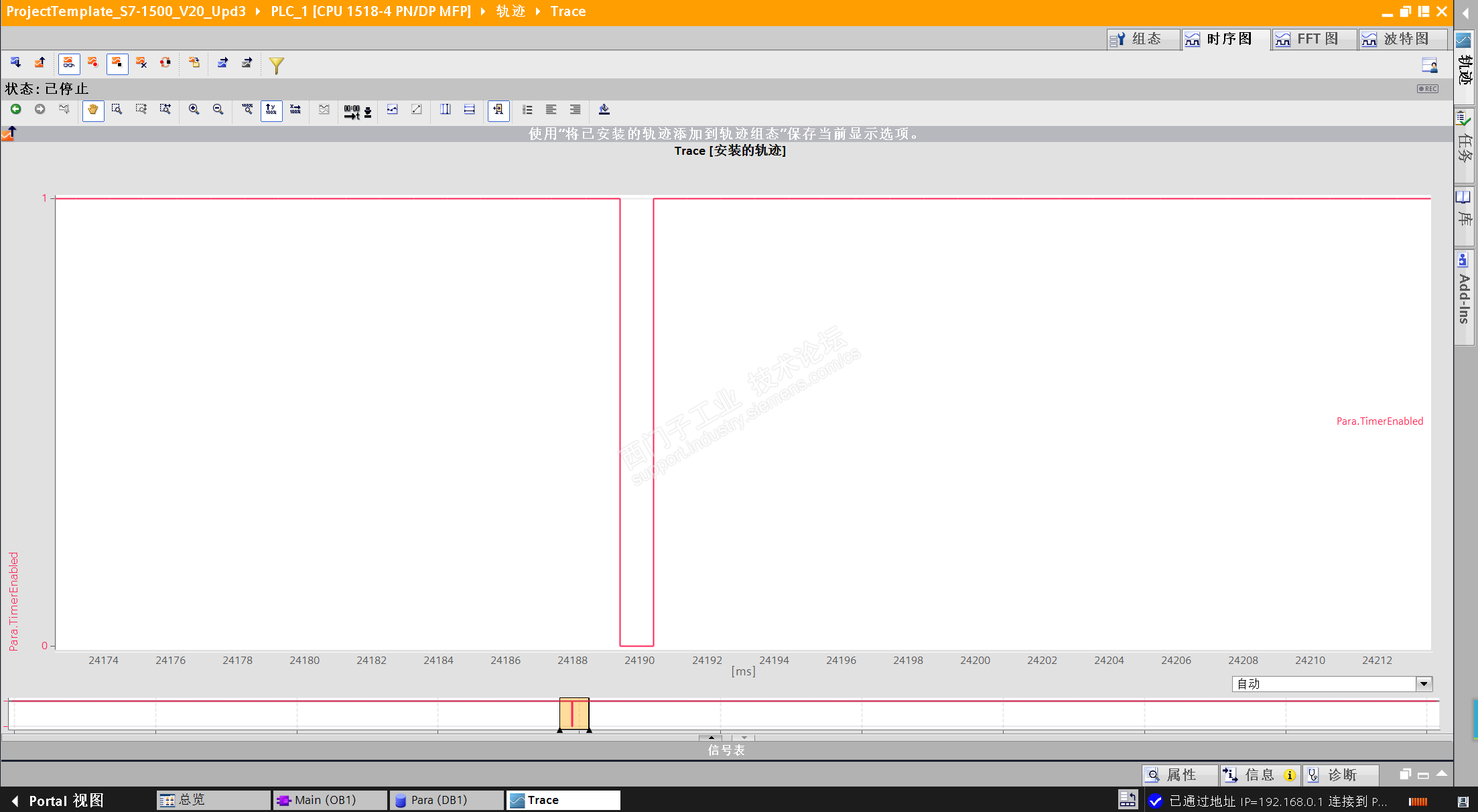1478x812 pixels.
Task: Toggle the move view hand tool
Action: (92, 109)
